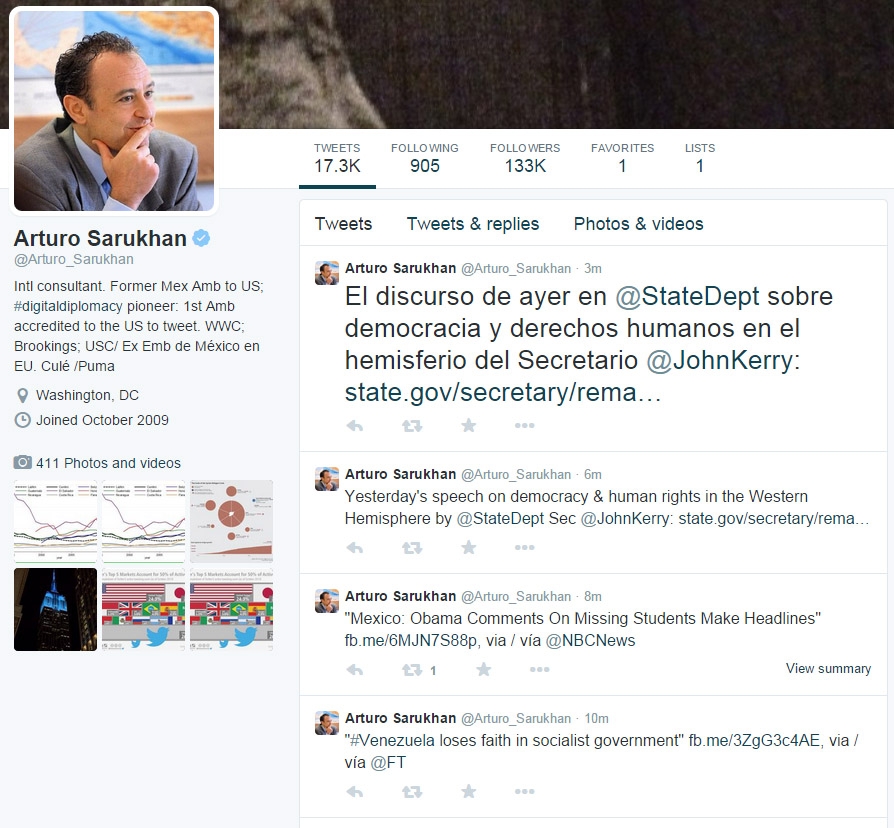Image resolution: width=894 pixels, height=828 pixels.
Task: Favorite the 3m El discurso tweet
Action: pos(469,425)
